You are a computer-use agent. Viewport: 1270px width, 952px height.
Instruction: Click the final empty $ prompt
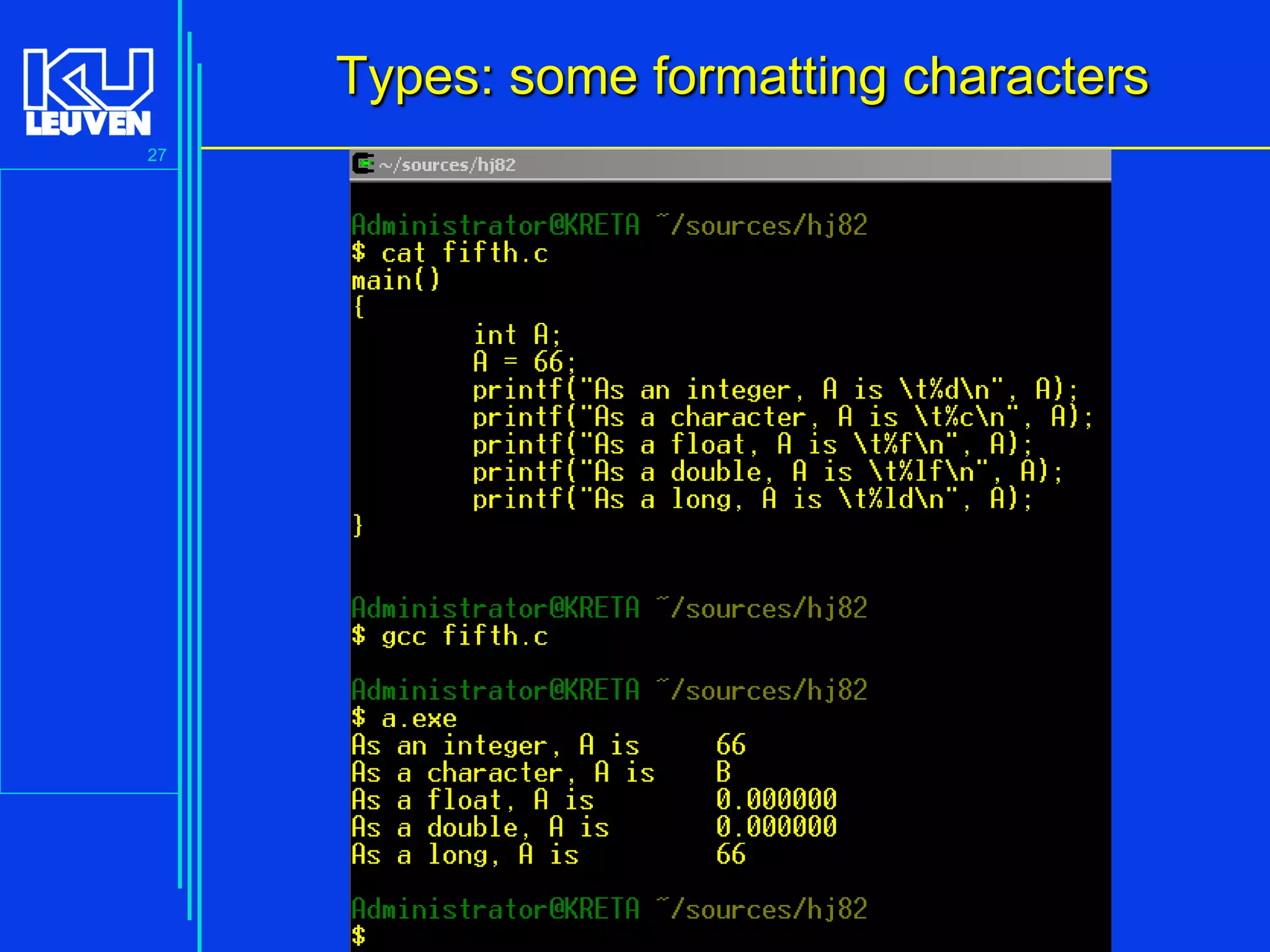358,935
